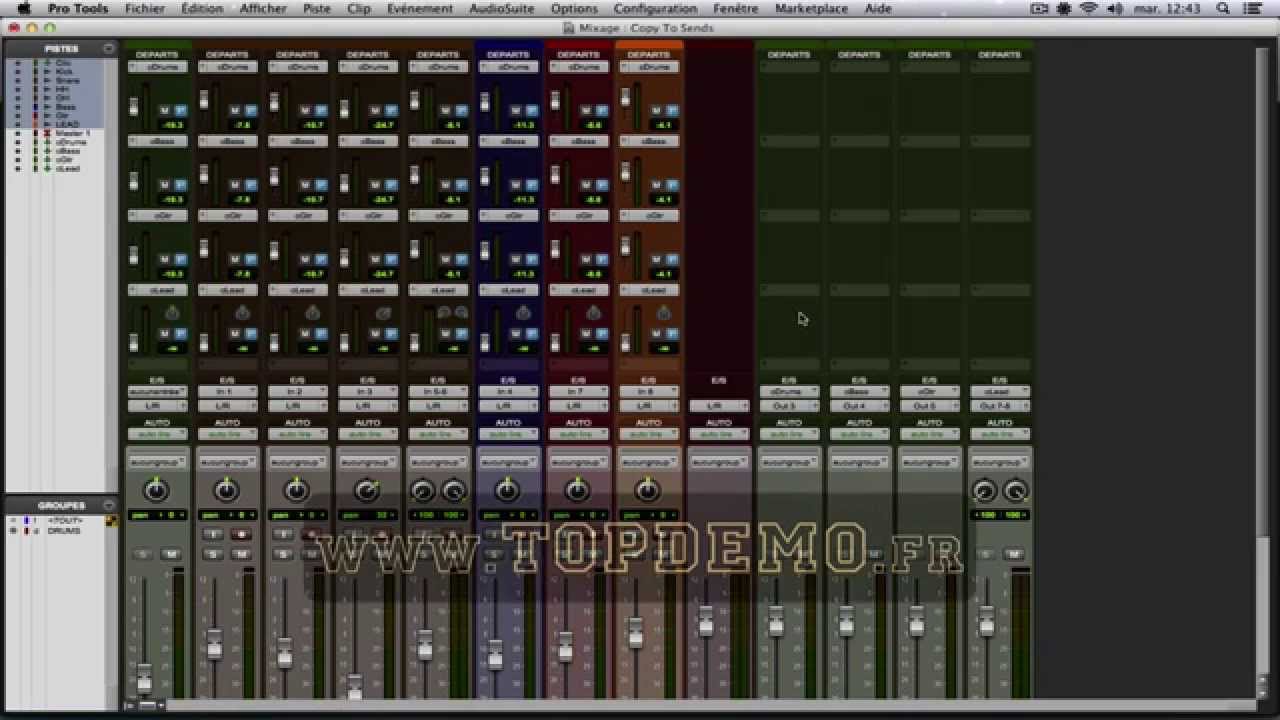Mute the dDrums send reading -24.7

375,110
